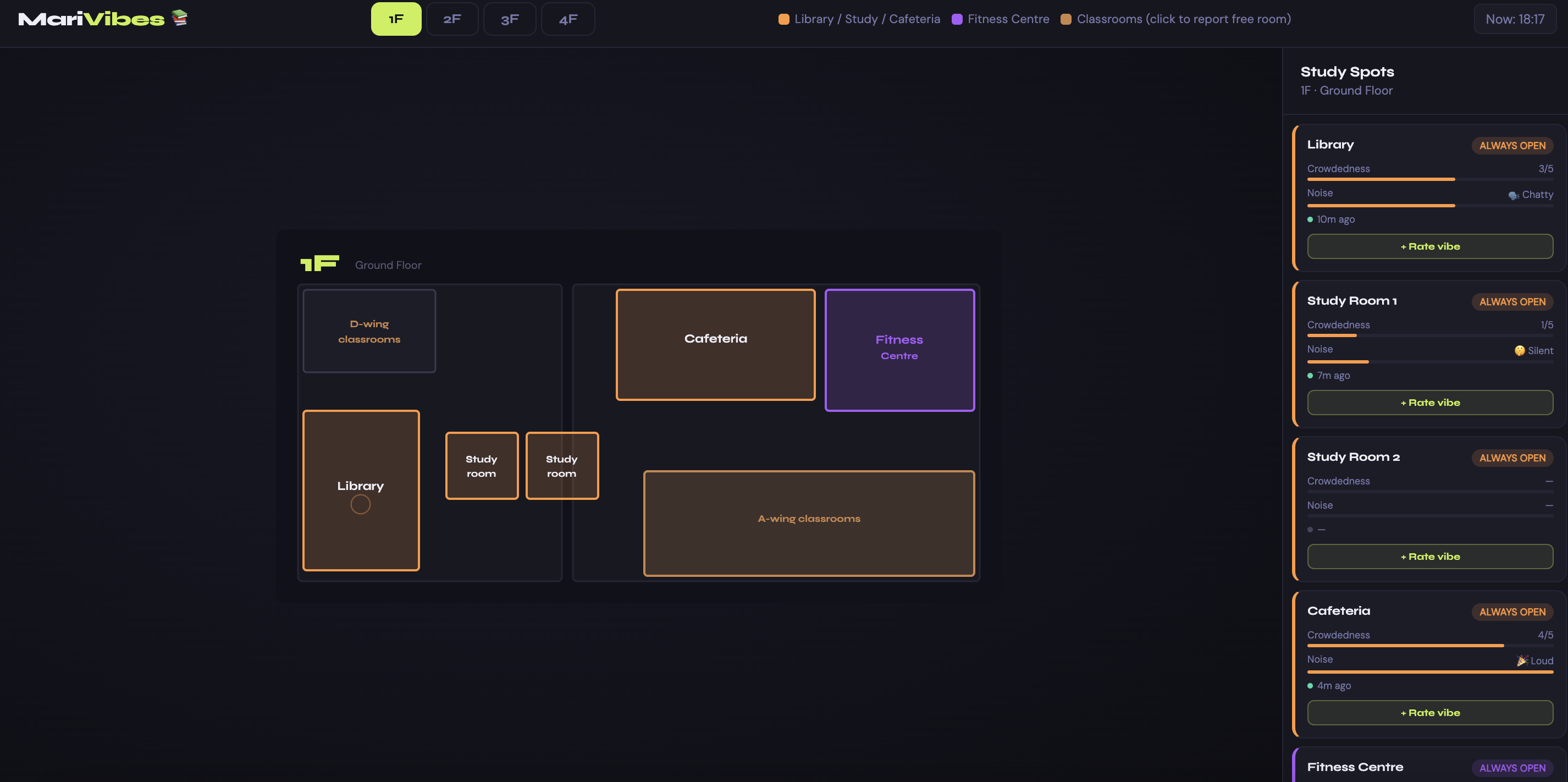Image resolution: width=1568 pixels, height=782 pixels.
Task: Select the Fitness Centre room on map
Action: click(899, 350)
